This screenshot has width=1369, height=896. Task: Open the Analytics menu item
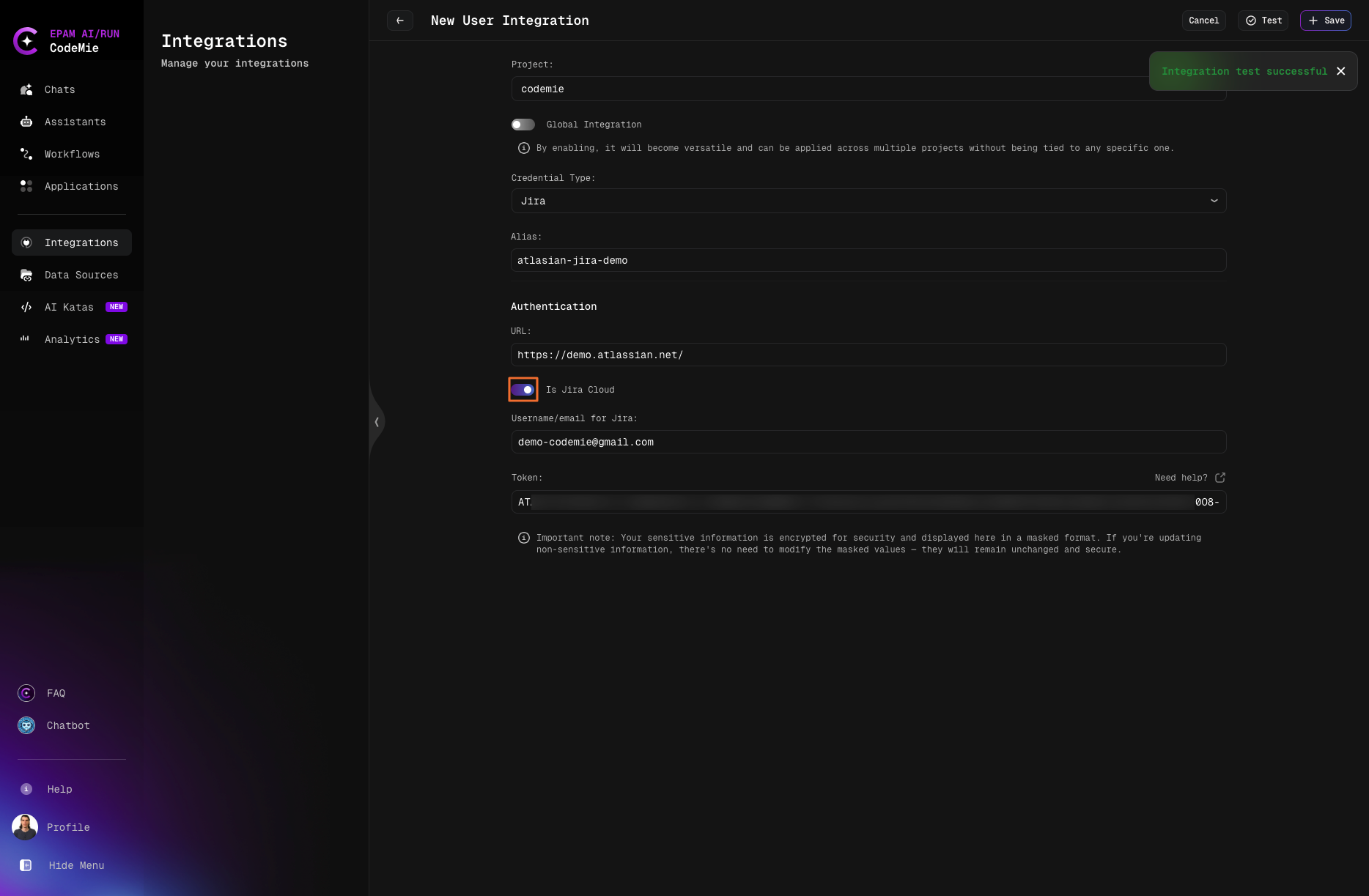tap(72, 339)
